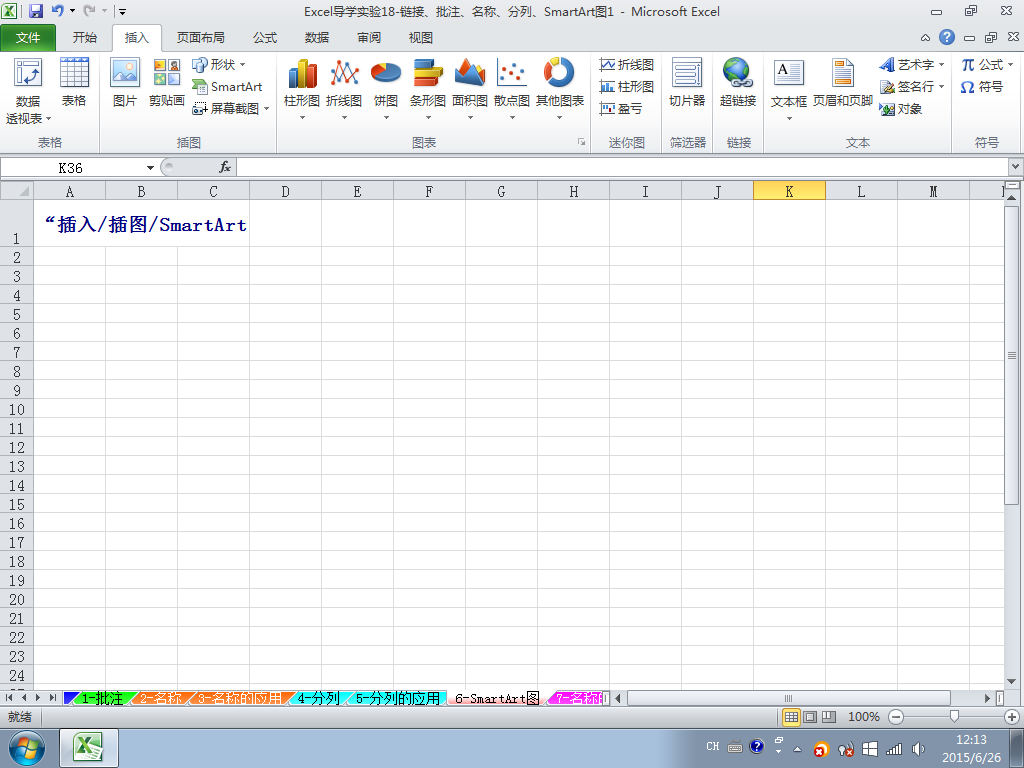Insert a Symbol (Ω)
Screen dimensions: 1024x768
click(x=982, y=86)
